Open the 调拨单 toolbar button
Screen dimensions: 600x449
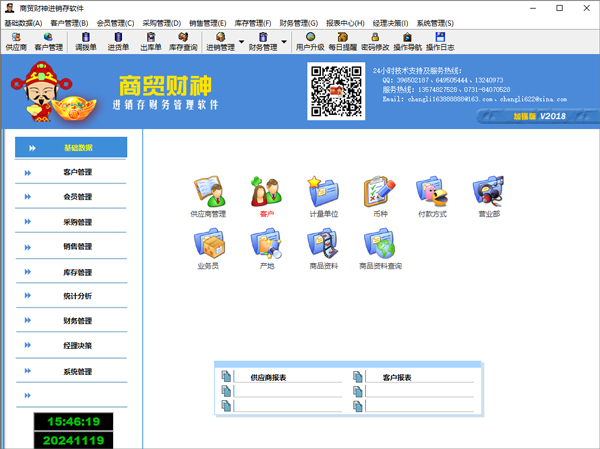[86, 42]
